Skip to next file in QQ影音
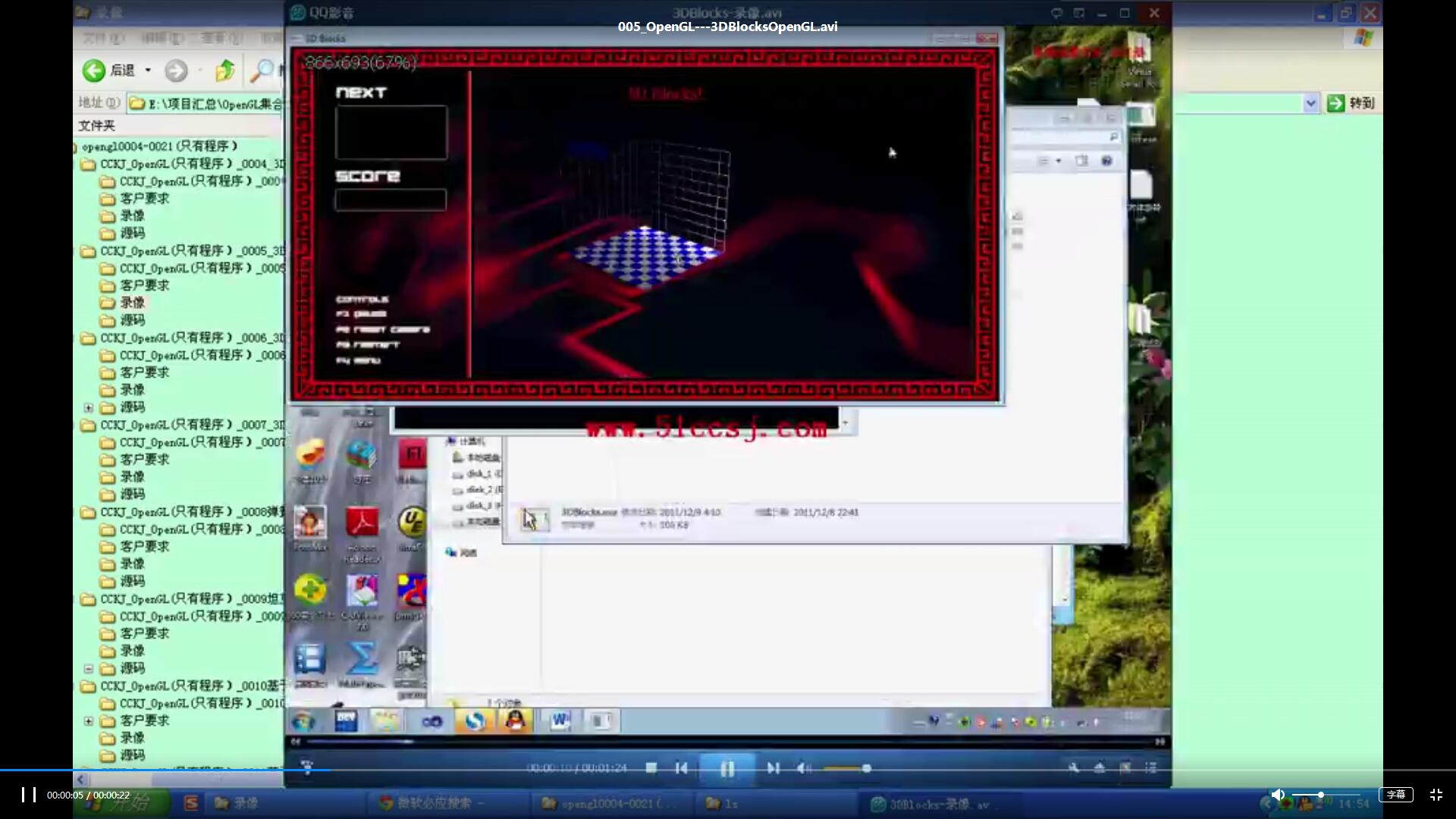 point(773,768)
